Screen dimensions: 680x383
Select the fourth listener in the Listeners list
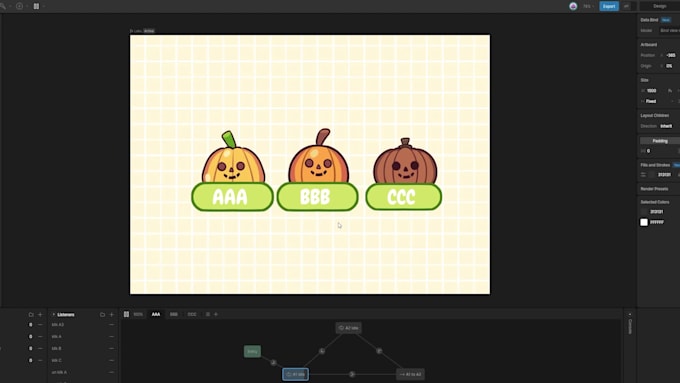pyautogui.click(x=82, y=360)
